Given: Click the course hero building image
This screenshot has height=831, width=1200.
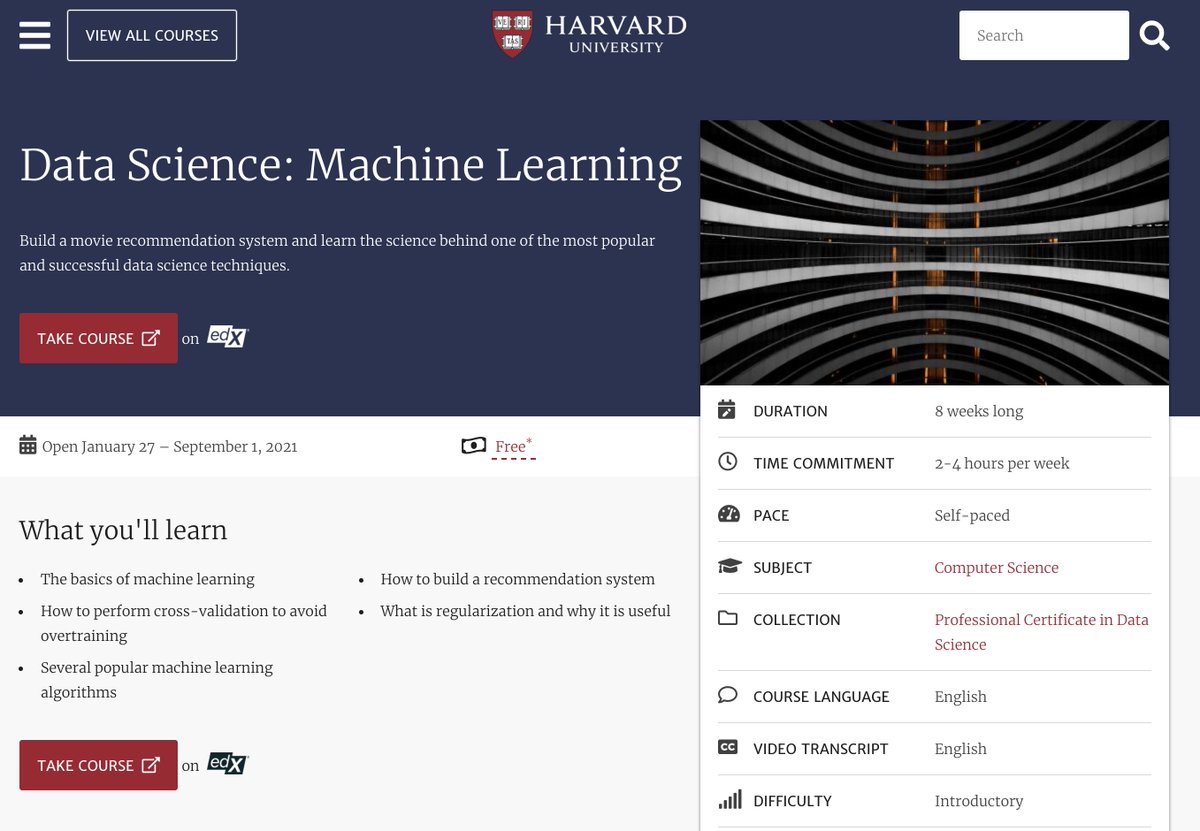Looking at the screenshot, I should (x=934, y=252).
